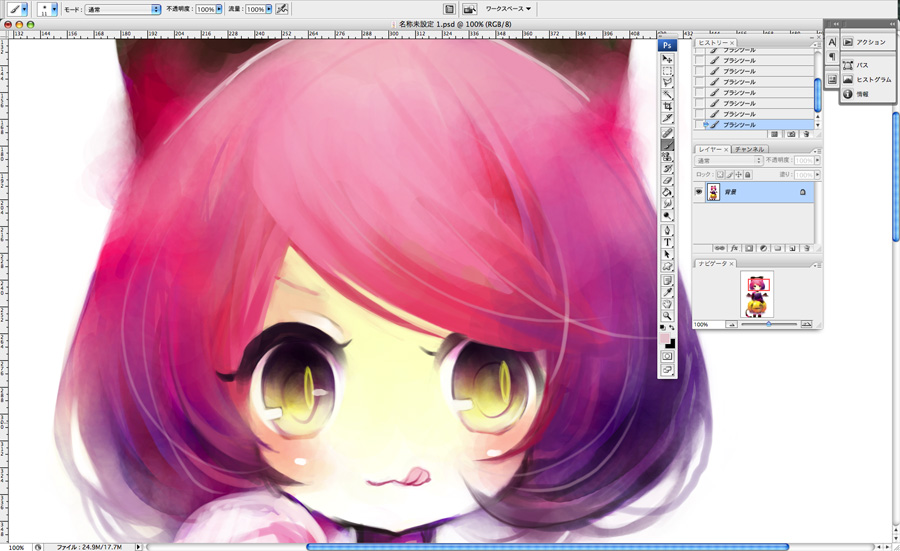Viewport: 900px width, 551px height.
Task: Select the Path Selection tool
Action: click(667, 254)
